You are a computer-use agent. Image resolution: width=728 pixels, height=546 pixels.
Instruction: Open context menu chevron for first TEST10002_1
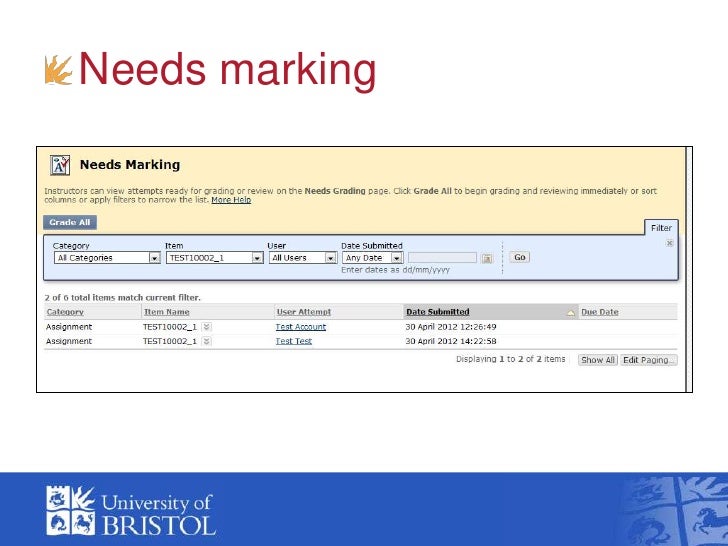[206, 327]
